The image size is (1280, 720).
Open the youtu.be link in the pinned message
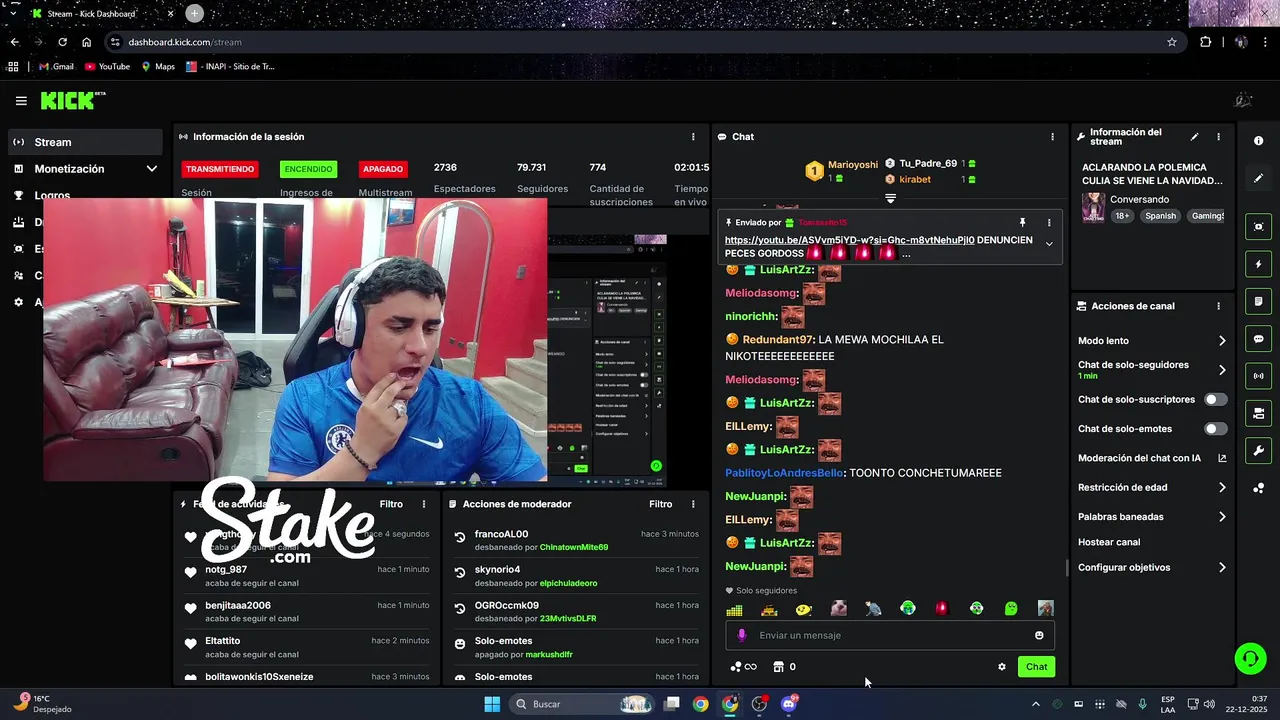(849, 240)
